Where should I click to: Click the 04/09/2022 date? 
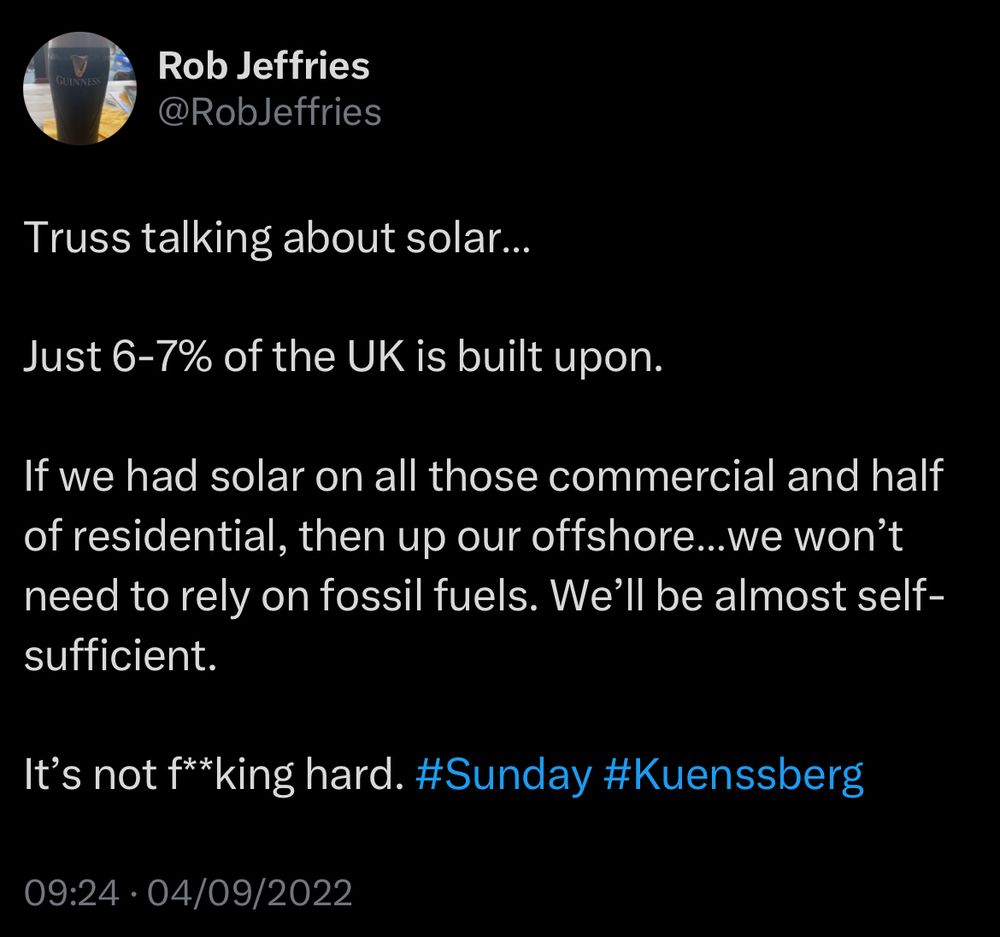[x=249, y=892]
